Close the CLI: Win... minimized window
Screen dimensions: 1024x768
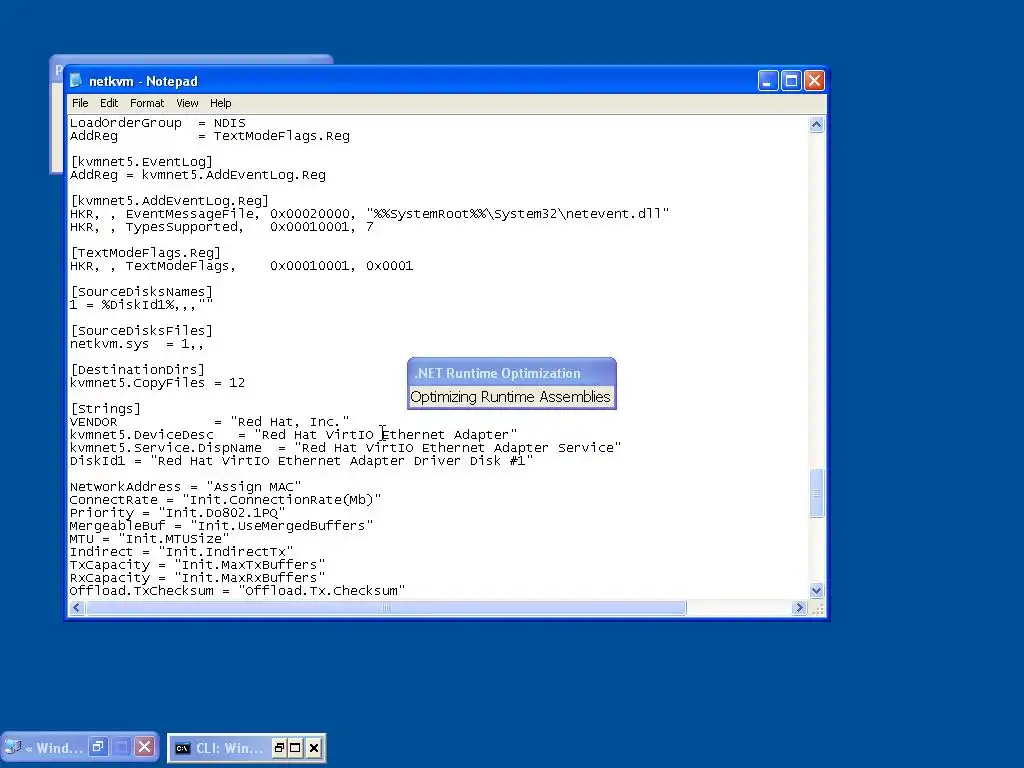[313, 748]
